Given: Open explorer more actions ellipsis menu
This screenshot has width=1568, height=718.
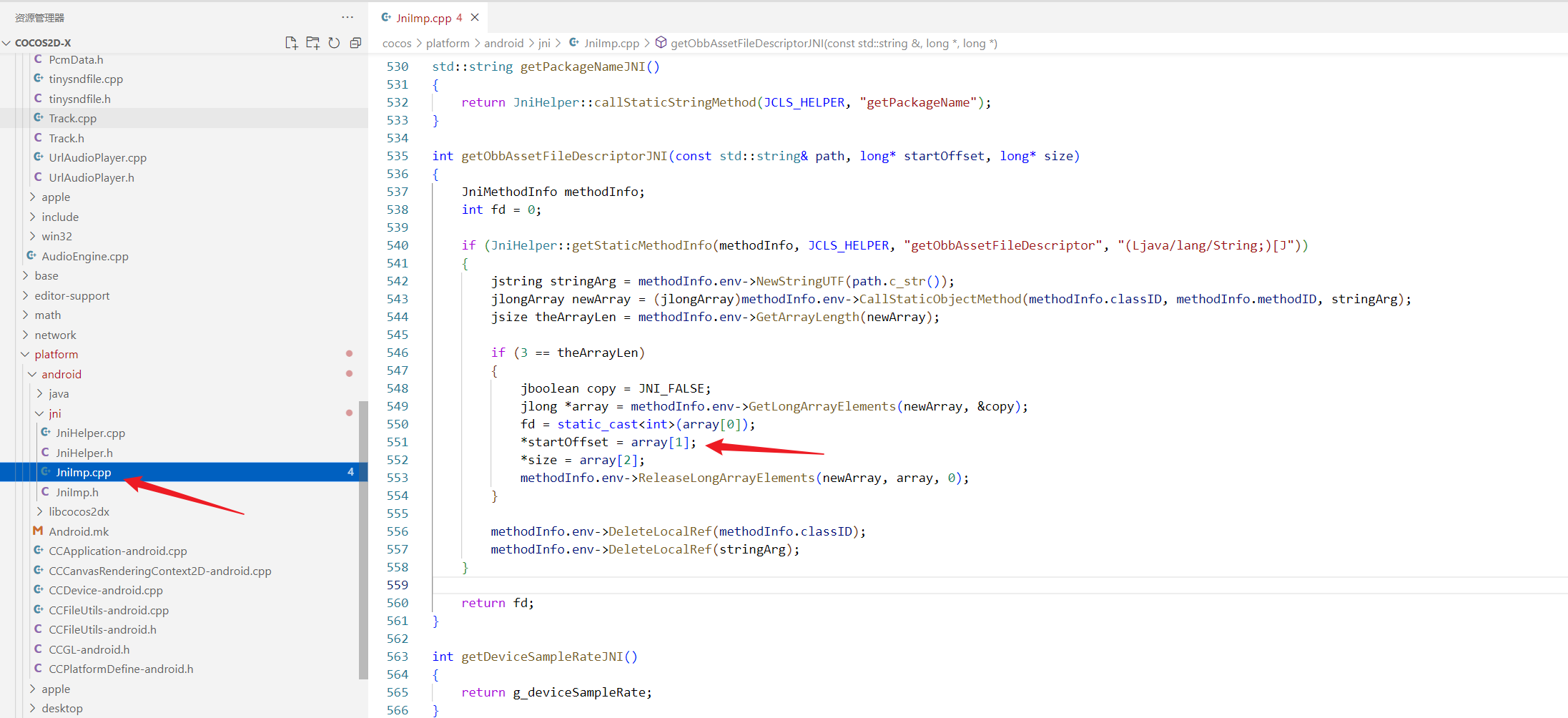Looking at the screenshot, I should 347,17.
